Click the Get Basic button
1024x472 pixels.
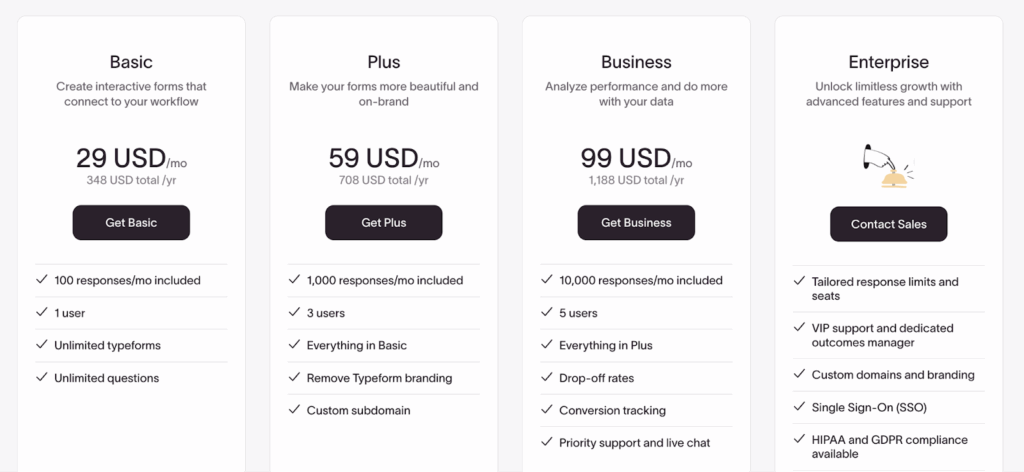(131, 223)
